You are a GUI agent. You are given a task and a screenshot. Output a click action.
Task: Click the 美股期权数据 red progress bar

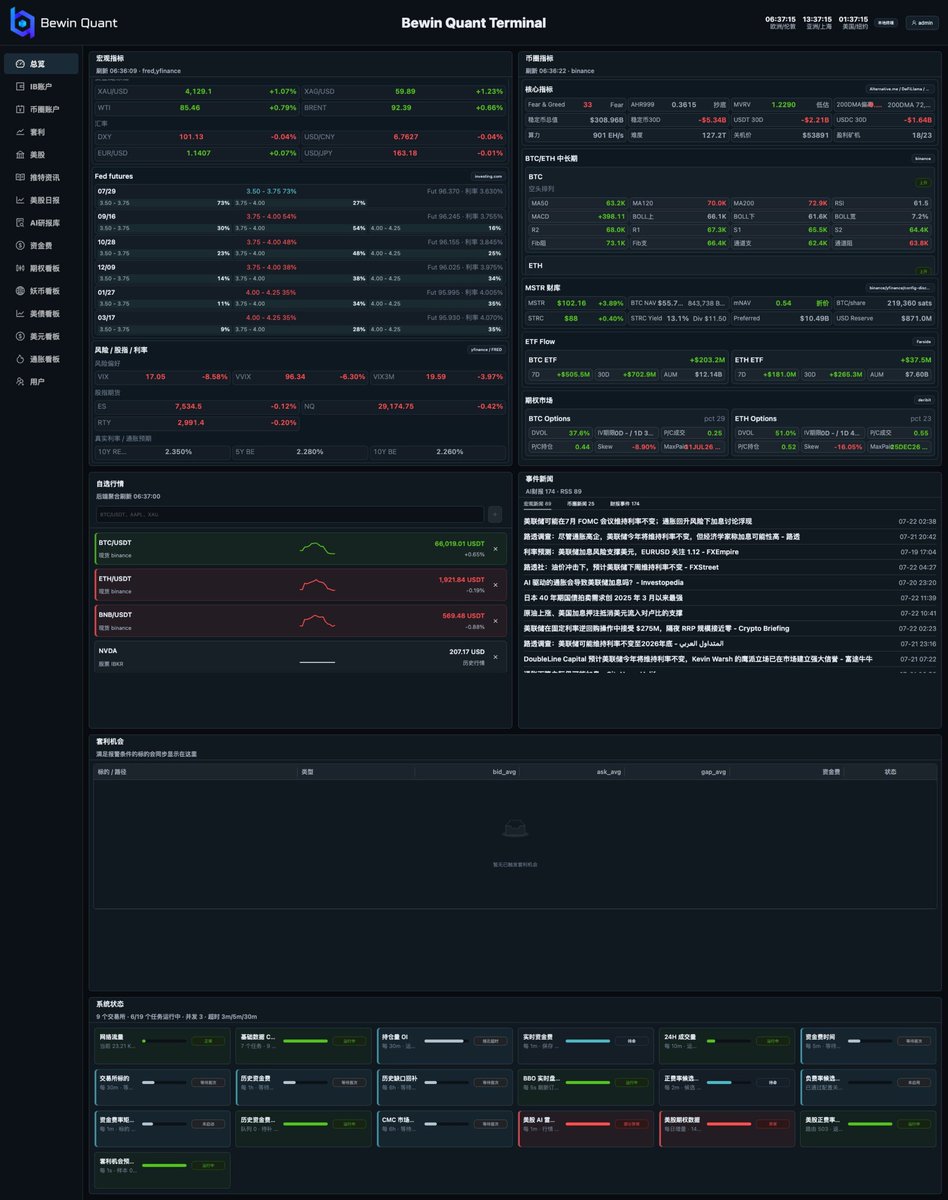pyautogui.click(x=729, y=1124)
